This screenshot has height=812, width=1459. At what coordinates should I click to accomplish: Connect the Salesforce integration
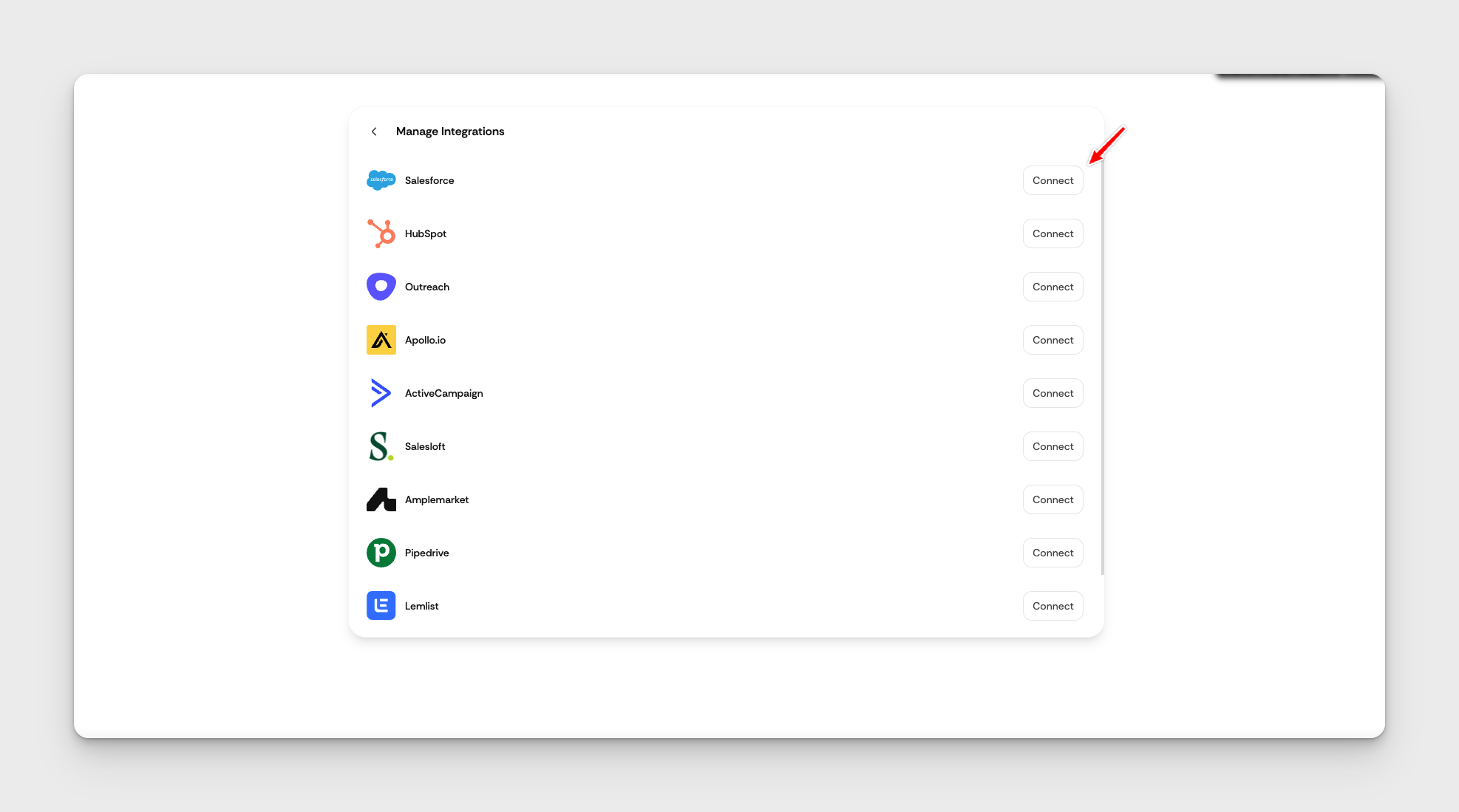point(1052,180)
